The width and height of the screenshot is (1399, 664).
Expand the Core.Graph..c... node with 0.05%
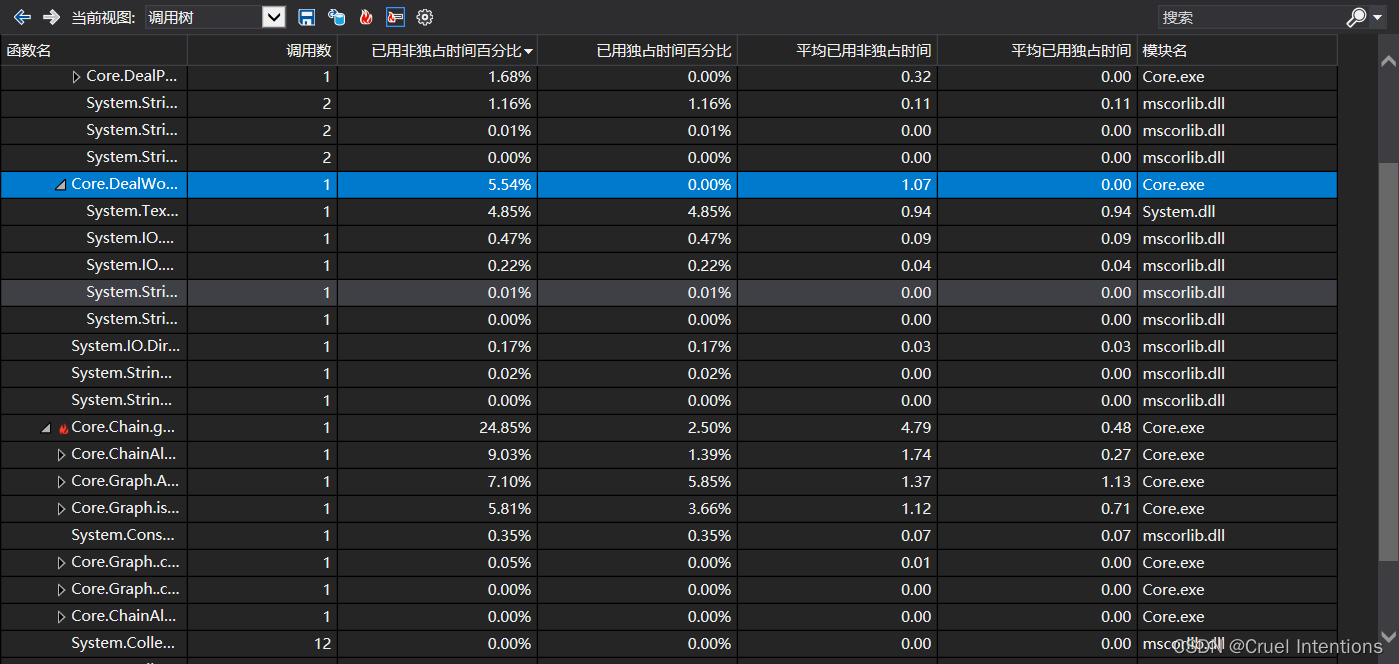tap(62, 563)
